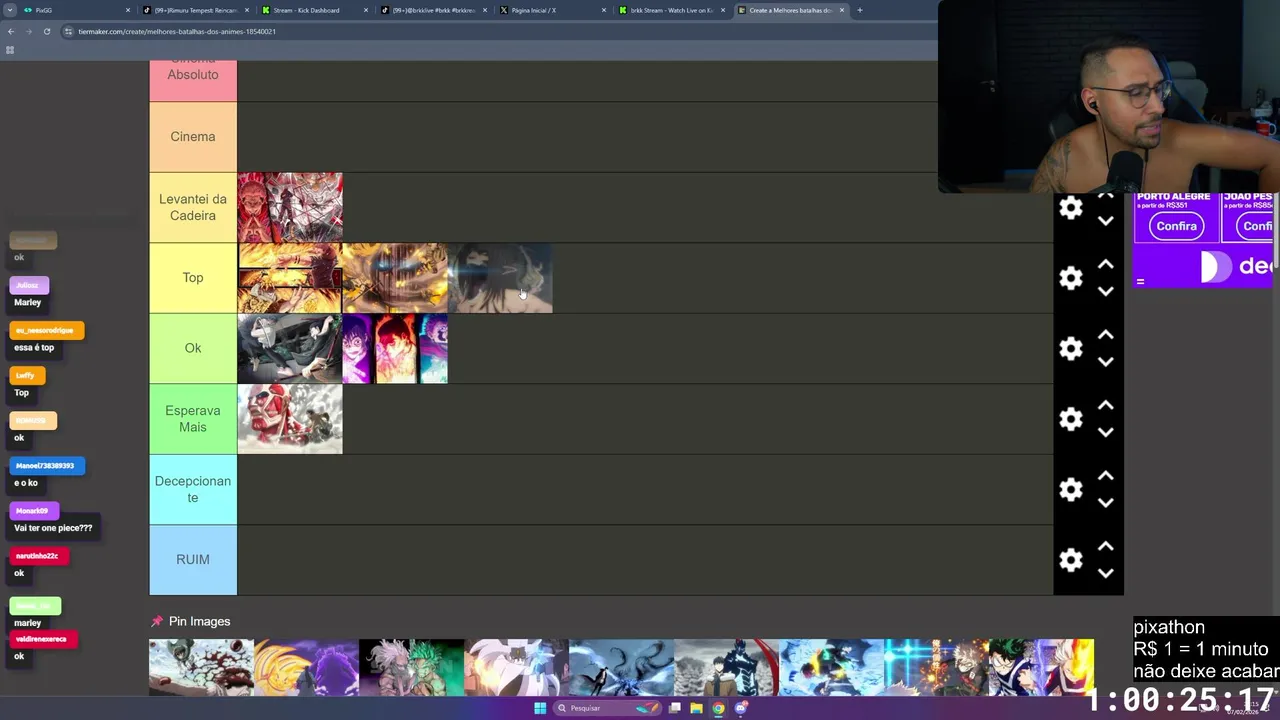Close the PixGG tab
This screenshot has height=720, width=1280.
[128, 10]
